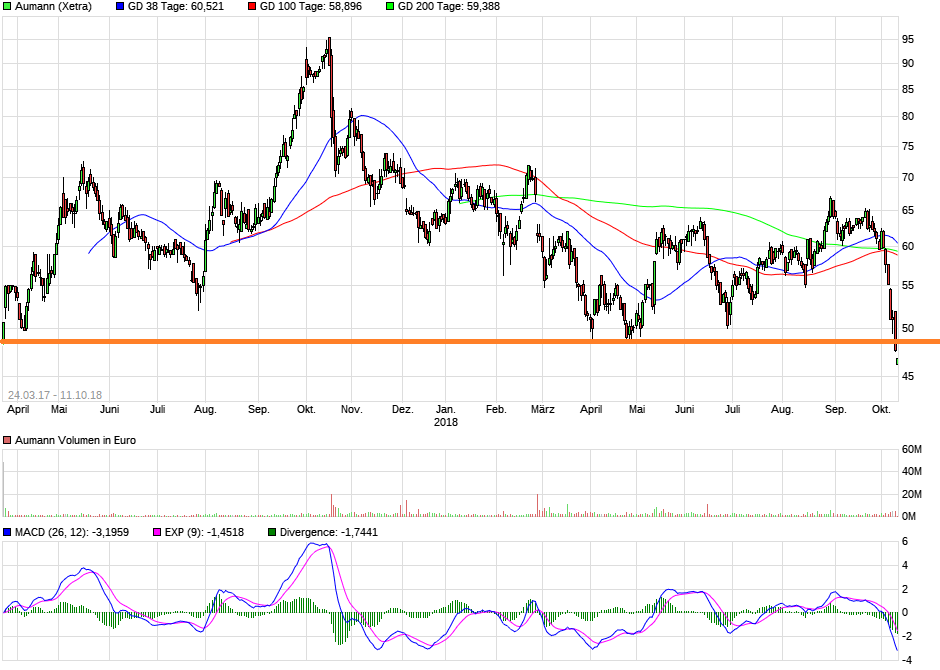
Task: Click the green GD 200 Tage legend square
Action: tap(389, 6)
